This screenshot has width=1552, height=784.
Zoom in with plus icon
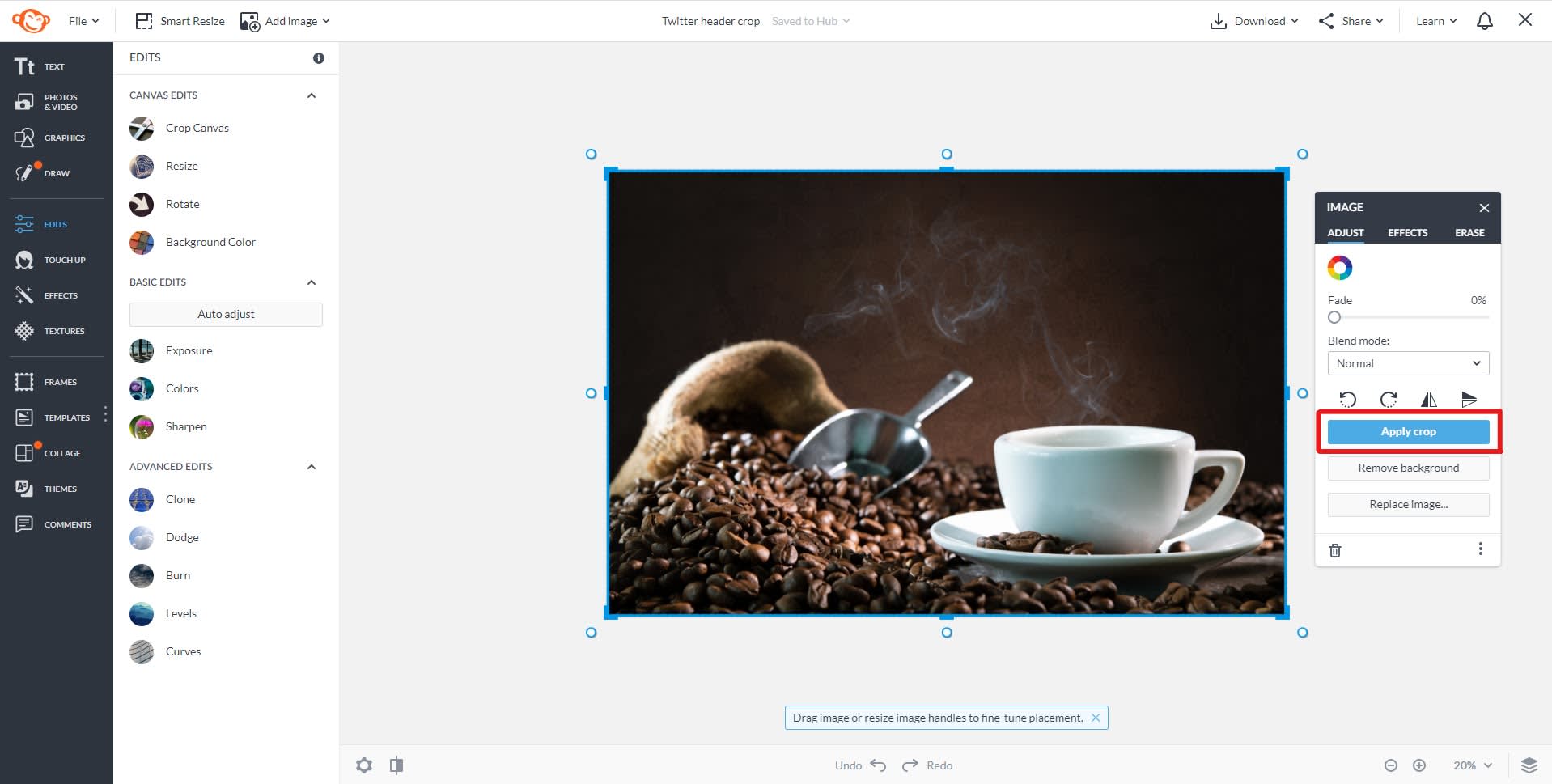(x=1419, y=765)
